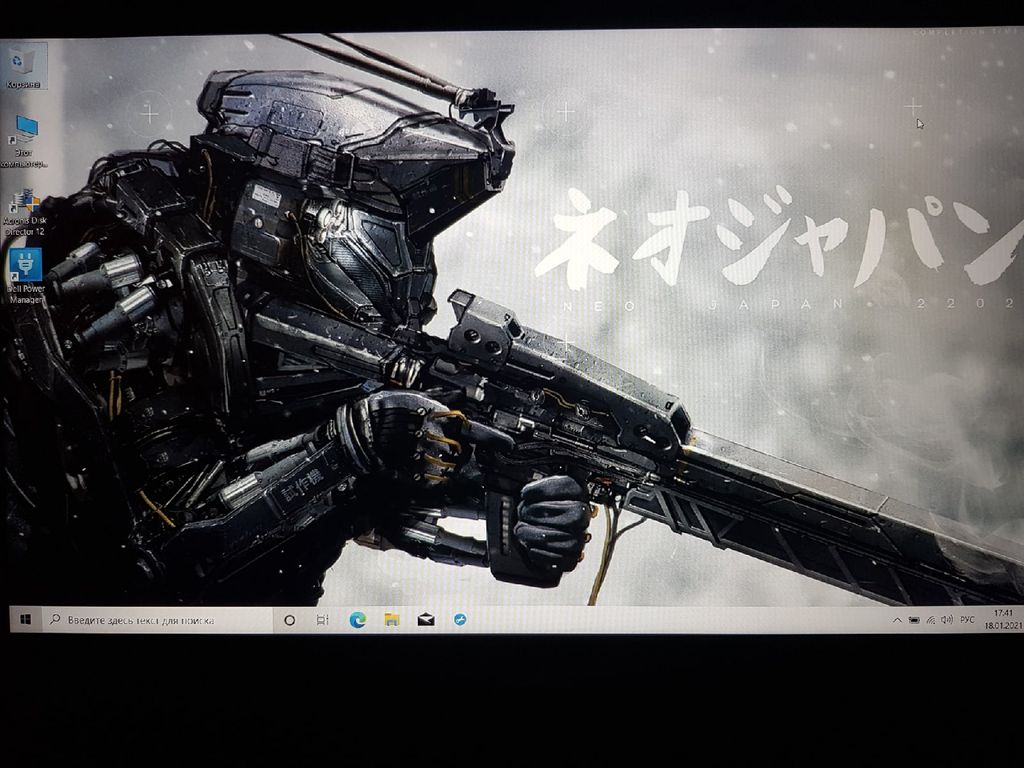Image resolution: width=1024 pixels, height=768 pixels.
Task: Open the Корзина recycle bin icon
Action: pyautogui.click(x=23, y=65)
